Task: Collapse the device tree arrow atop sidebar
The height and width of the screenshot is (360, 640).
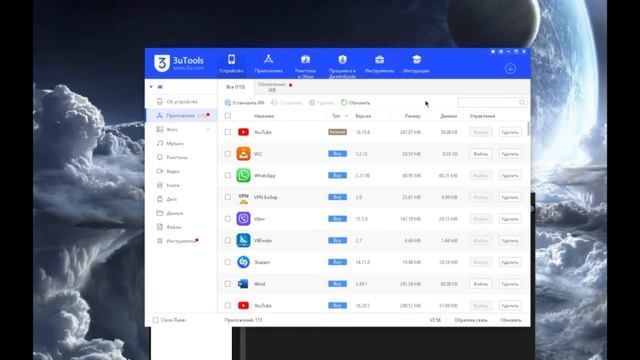Action: click(x=151, y=87)
